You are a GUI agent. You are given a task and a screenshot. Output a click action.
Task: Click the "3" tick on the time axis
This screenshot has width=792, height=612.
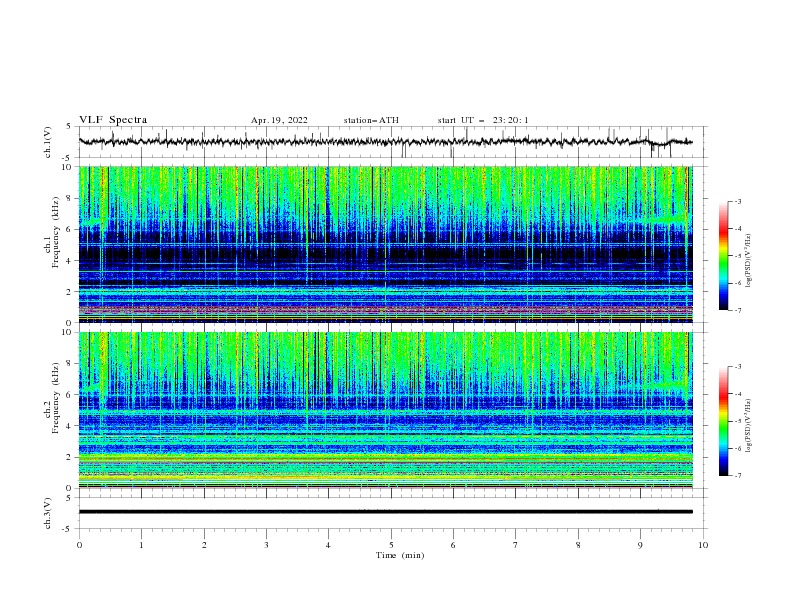(266, 545)
